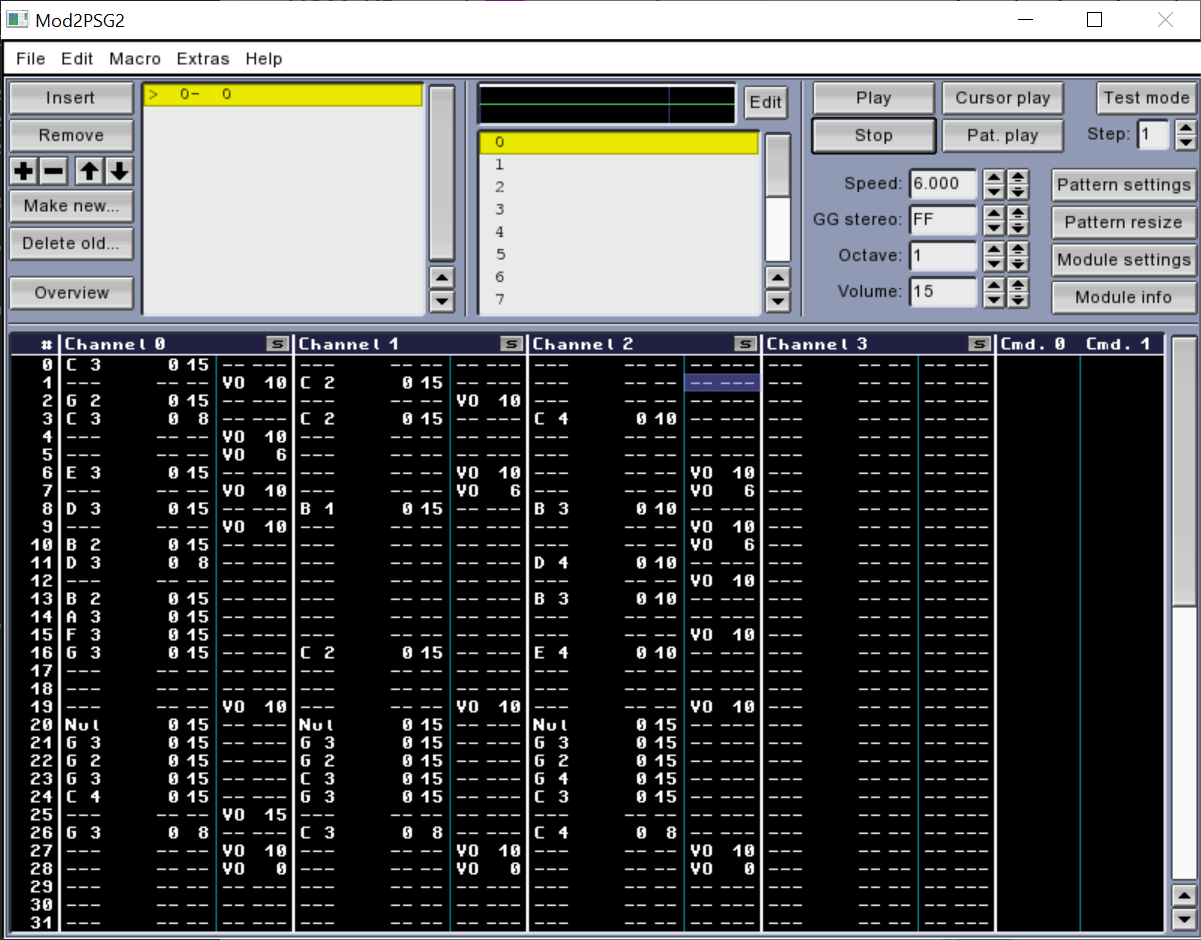Viewport: 1201px width, 940px height.
Task: Open Pattern settings
Action: tap(1124, 185)
